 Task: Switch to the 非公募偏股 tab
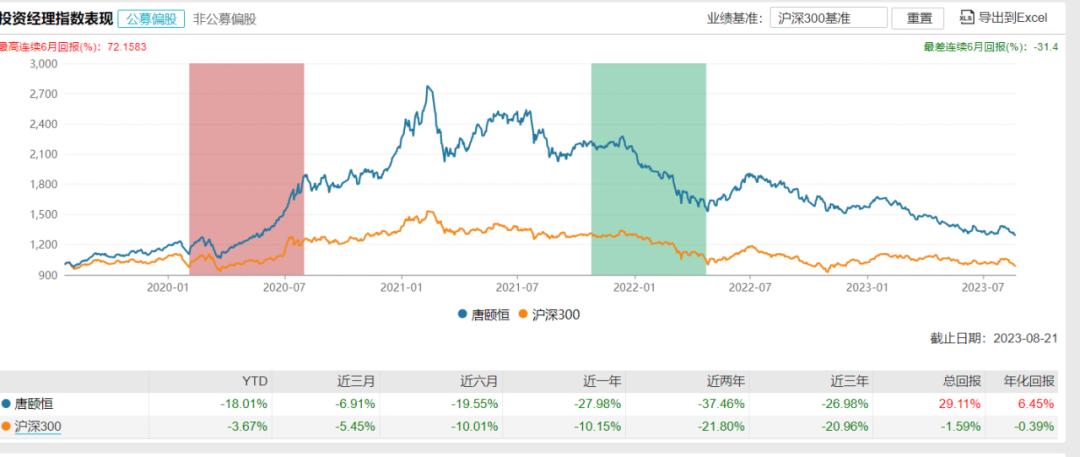[224, 18]
